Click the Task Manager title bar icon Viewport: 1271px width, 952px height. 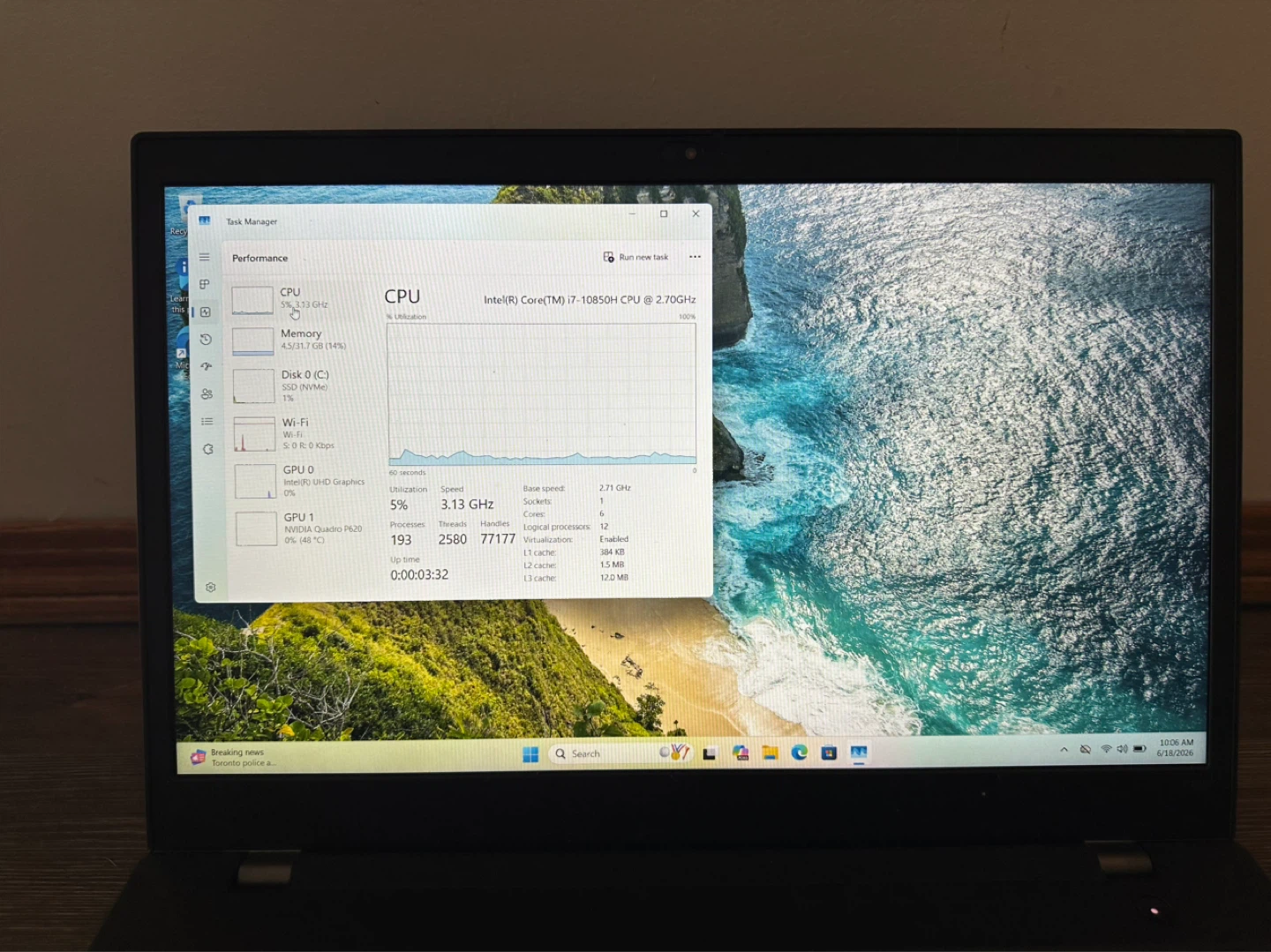click(204, 221)
